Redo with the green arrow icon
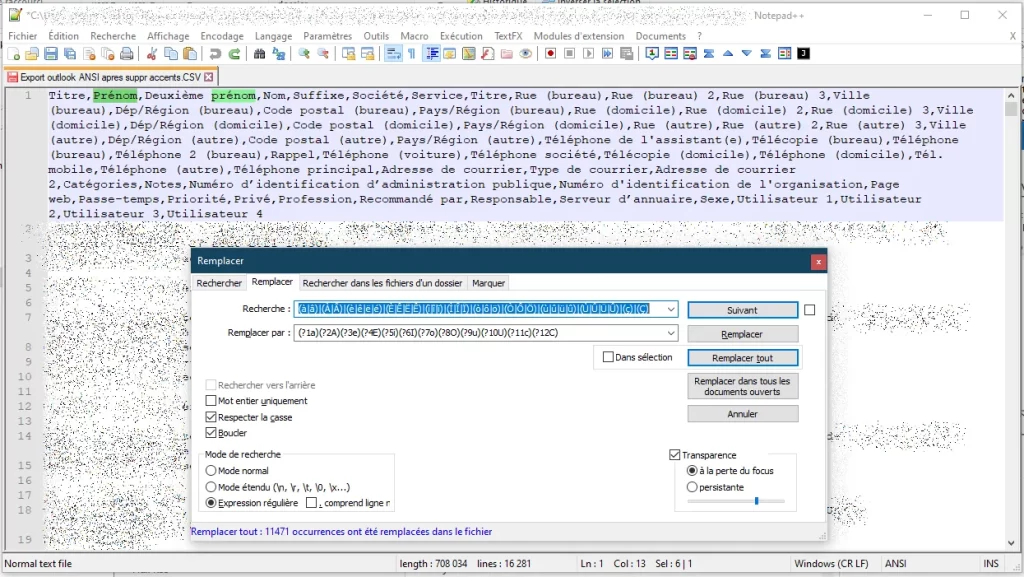The width and height of the screenshot is (1024, 577). (234, 54)
